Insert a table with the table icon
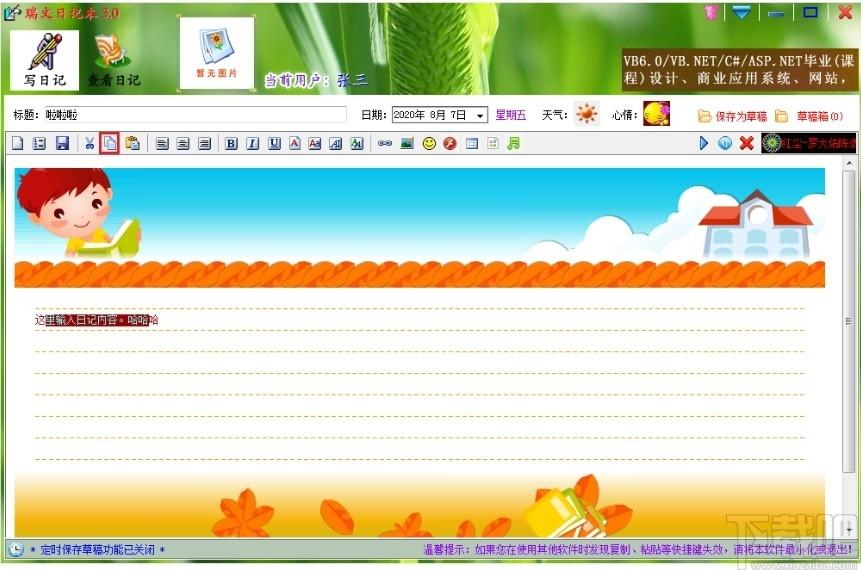The width and height of the screenshot is (861, 570). coord(472,143)
